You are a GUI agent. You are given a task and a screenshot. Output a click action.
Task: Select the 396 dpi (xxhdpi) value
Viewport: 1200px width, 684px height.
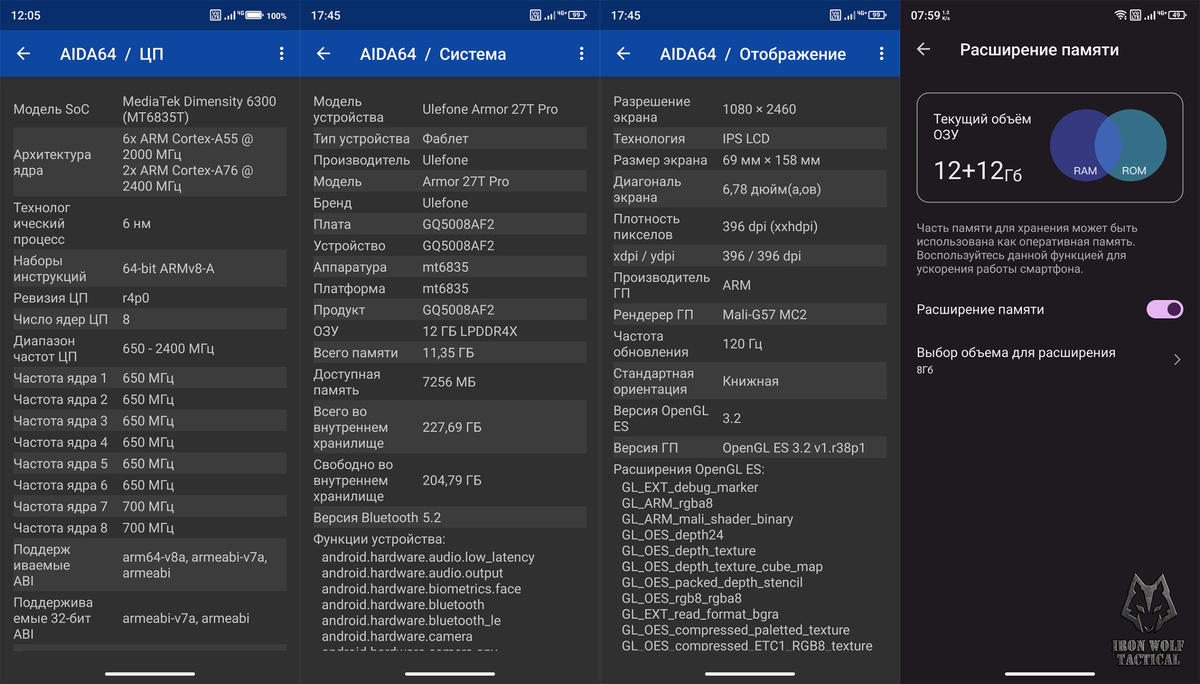770,227
